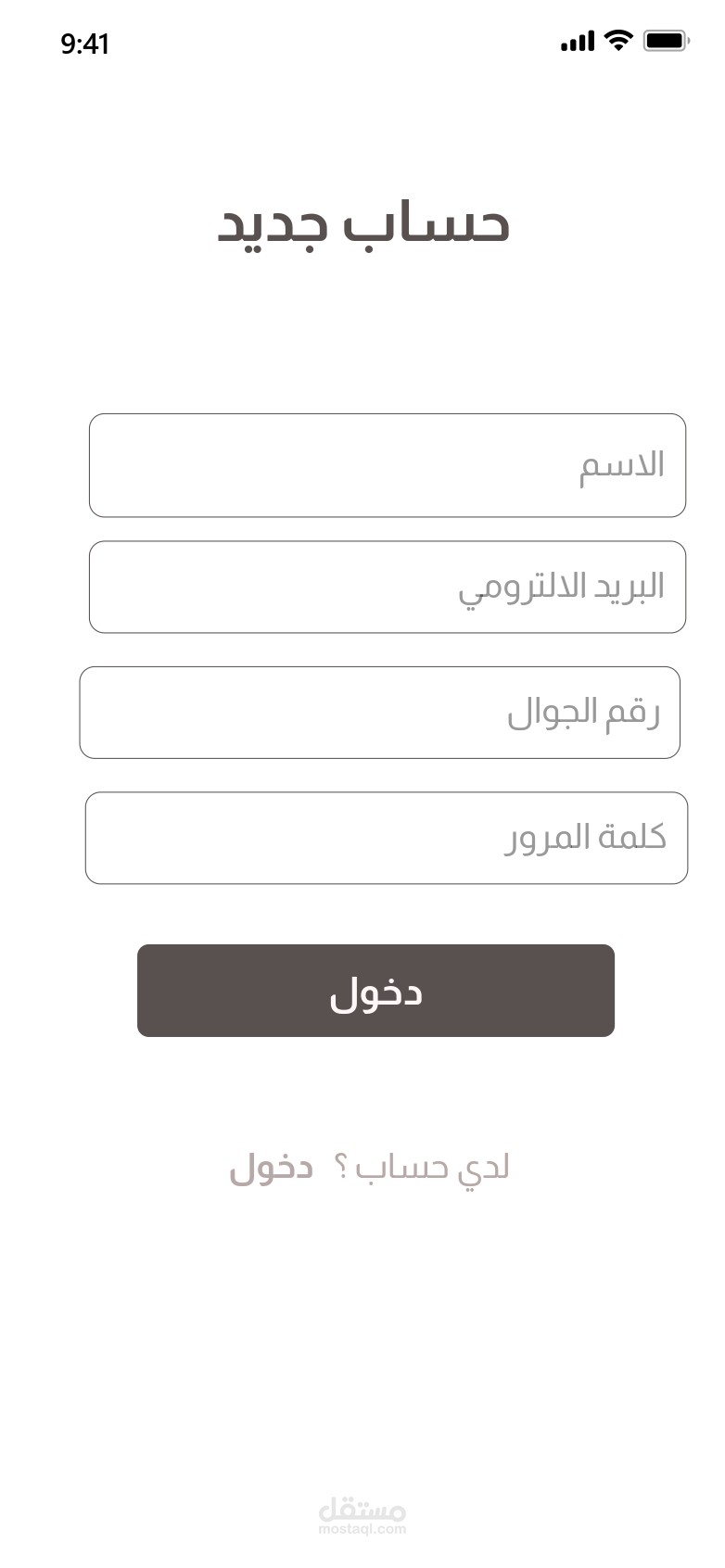Click the البريد الالترومي placeholder text
Viewport: 725px width, 1568px height.
click(561, 588)
